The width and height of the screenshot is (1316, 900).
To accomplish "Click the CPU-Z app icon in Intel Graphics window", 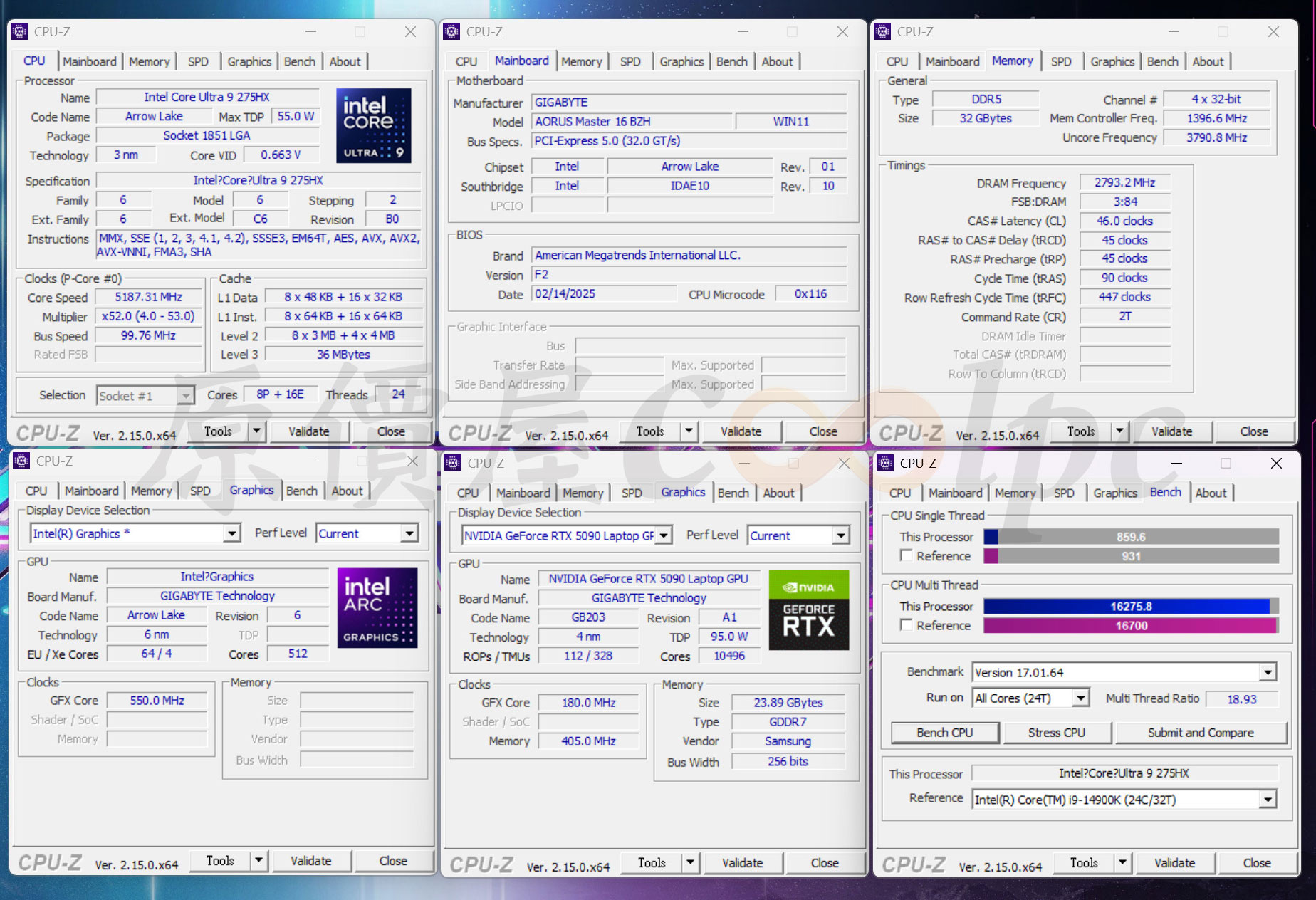I will click(22, 461).
